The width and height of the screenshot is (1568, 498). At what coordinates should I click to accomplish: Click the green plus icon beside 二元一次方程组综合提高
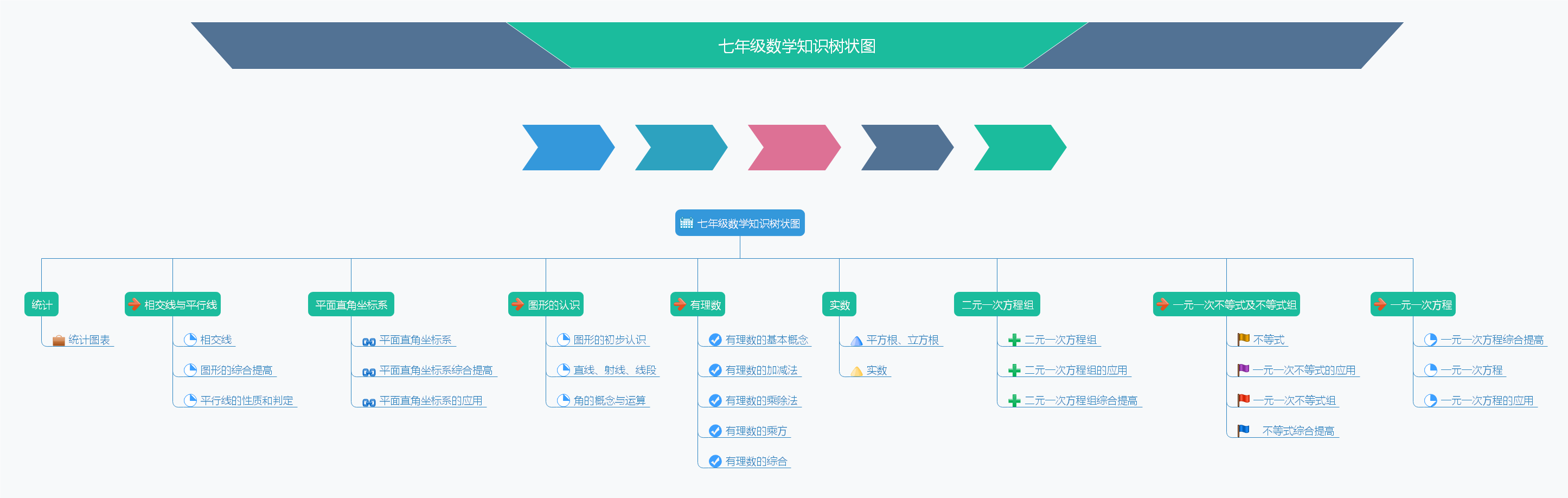pos(1015,401)
